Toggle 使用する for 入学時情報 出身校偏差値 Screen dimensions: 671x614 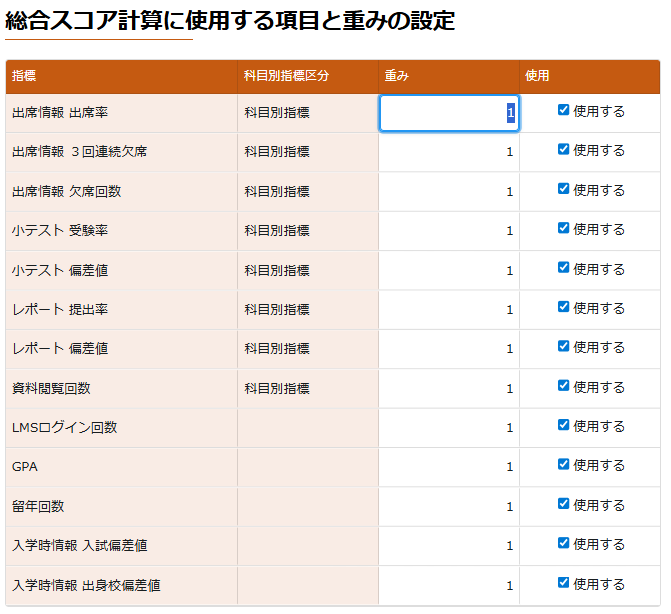[564, 583]
